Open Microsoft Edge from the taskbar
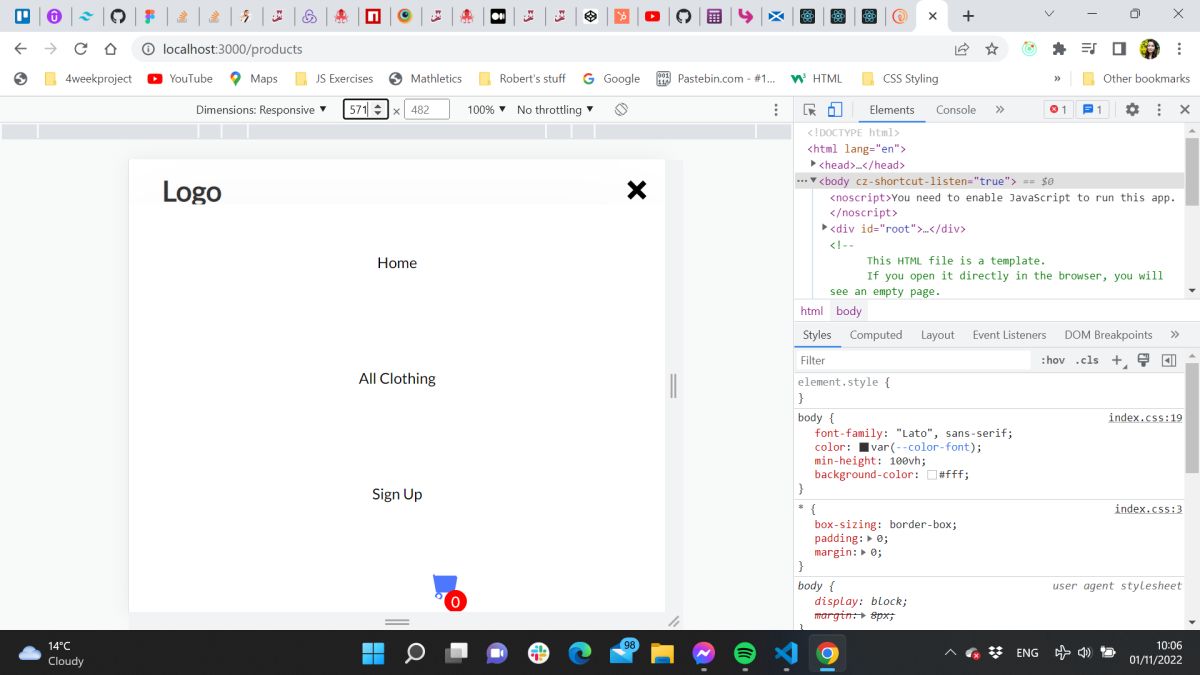Screen dimensions: 1200x675 580,653
